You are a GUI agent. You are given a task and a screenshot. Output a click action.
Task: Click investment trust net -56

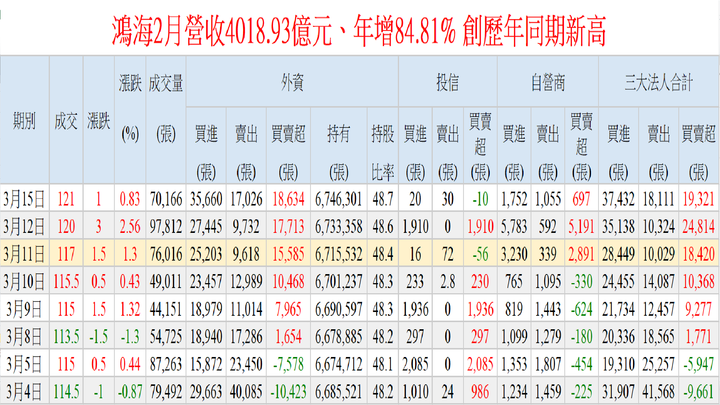point(480,254)
